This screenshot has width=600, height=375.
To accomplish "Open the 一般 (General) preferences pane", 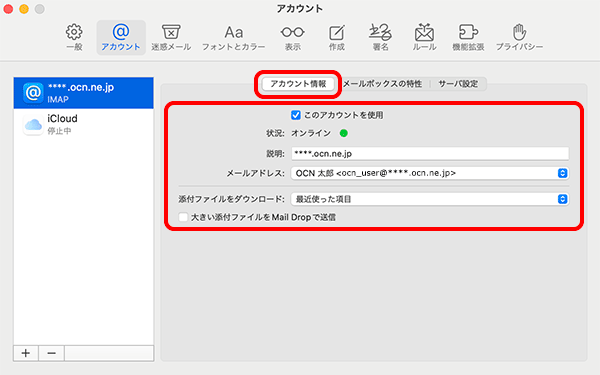I will point(74,38).
